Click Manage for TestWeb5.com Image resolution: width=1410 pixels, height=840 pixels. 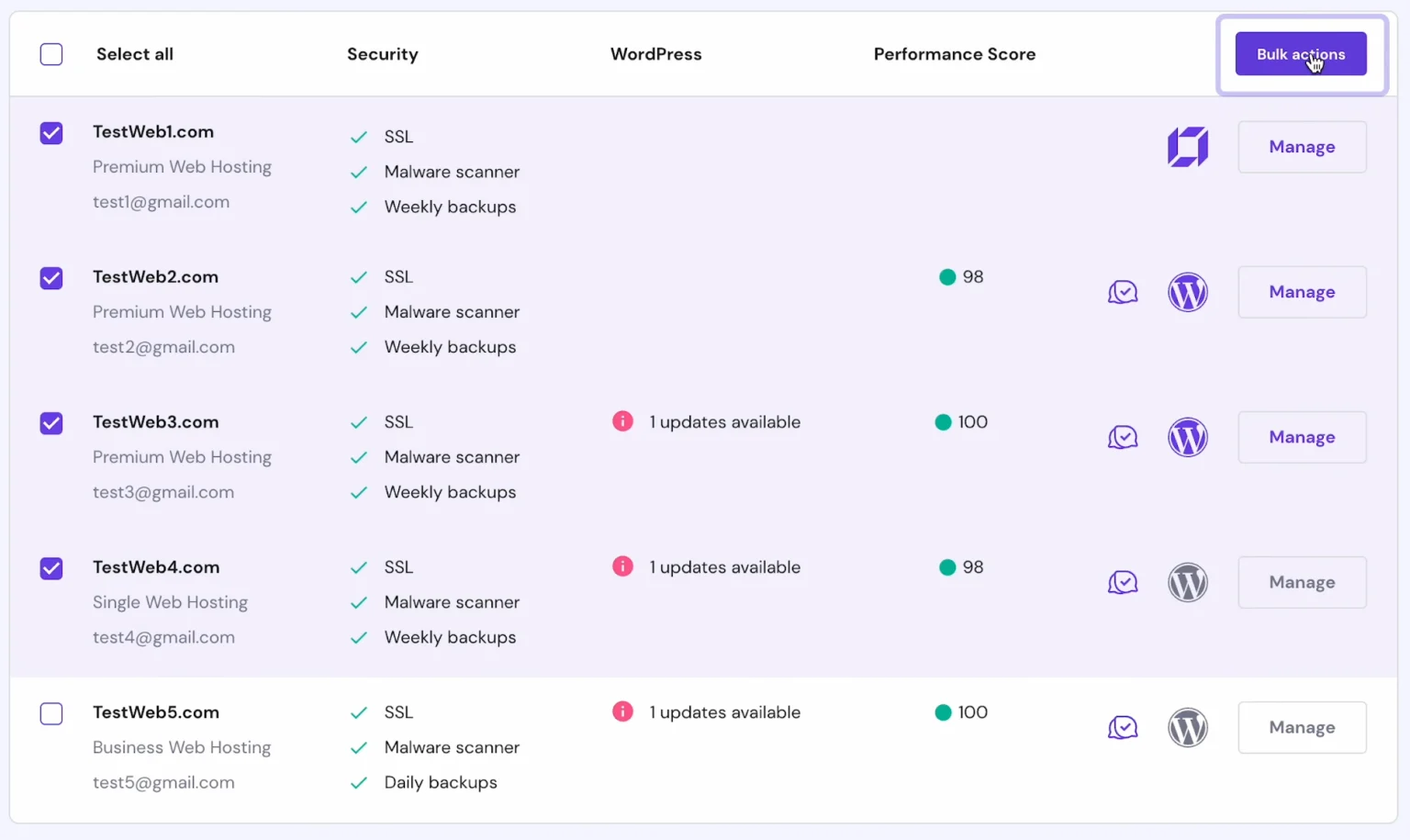[1301, 728]
